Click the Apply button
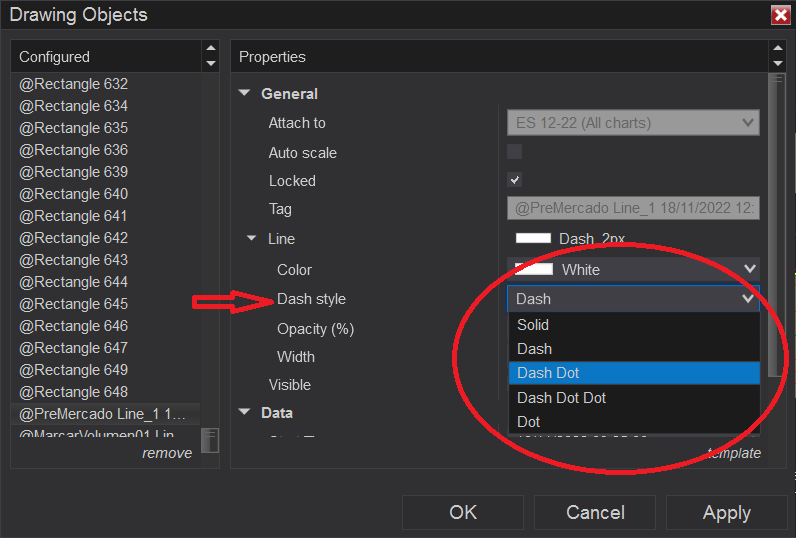The image size is (796, 538). [x=726, y=512]
